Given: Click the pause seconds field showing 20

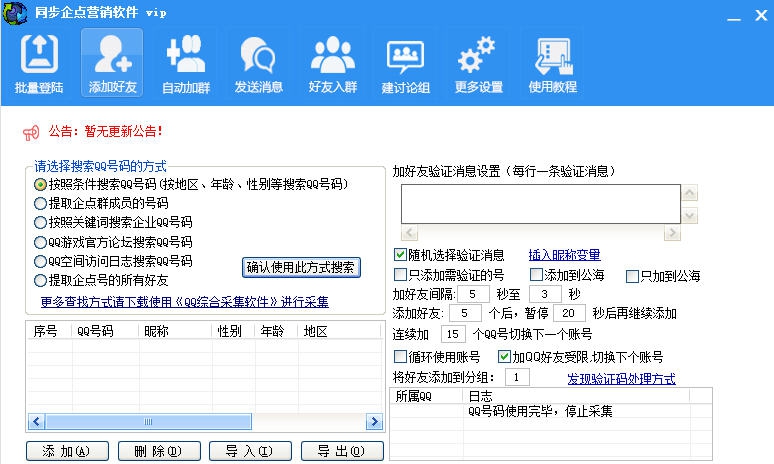Looking at the screenshot, I should click(569, 313).
